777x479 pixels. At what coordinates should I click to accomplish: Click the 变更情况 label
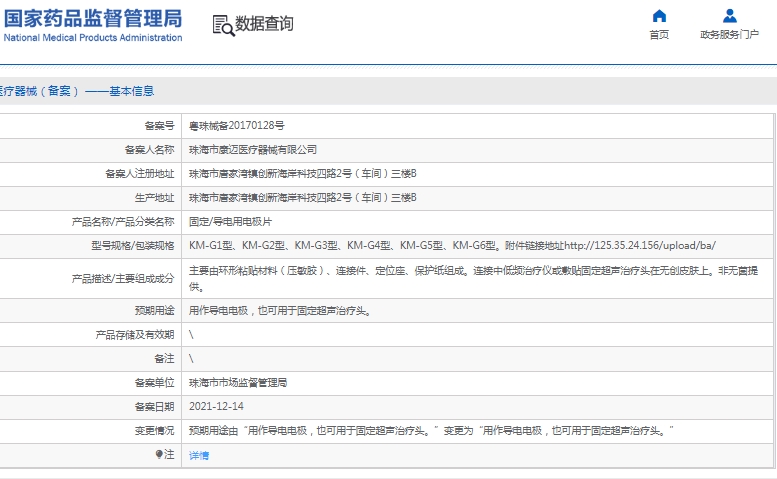tap(155, 431)
